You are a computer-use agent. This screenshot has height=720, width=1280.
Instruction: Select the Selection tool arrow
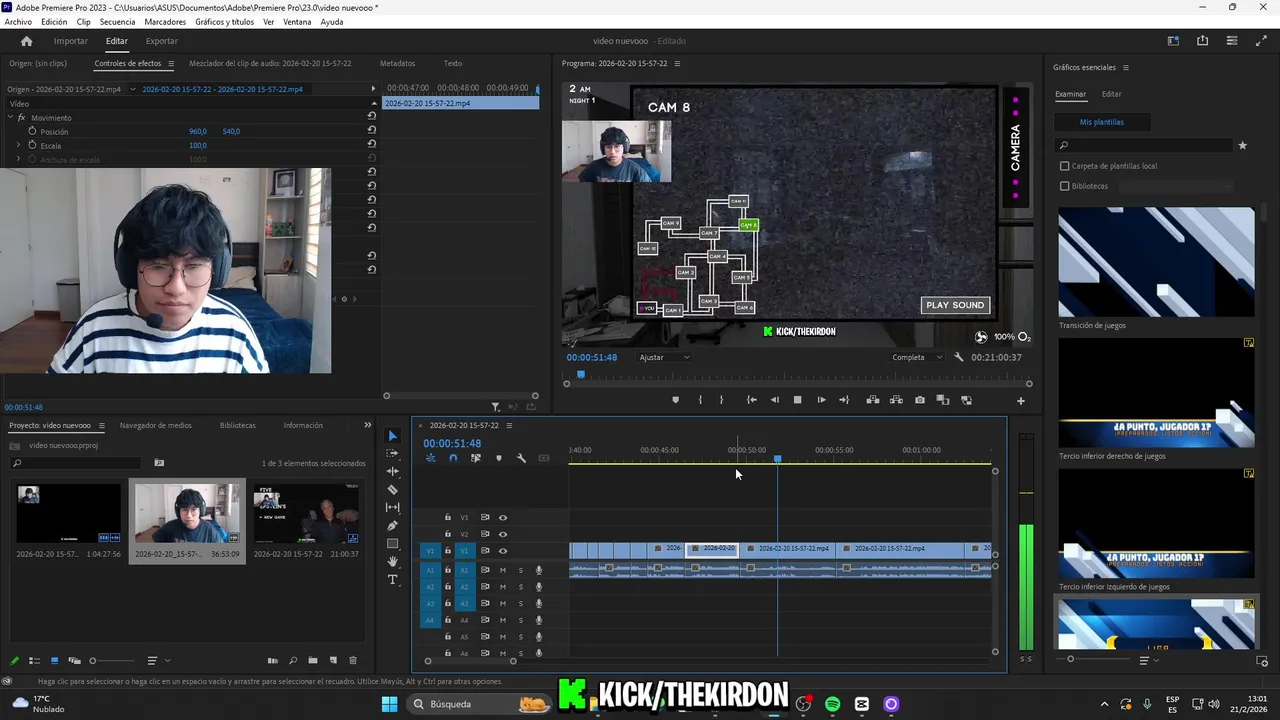[x=392, y=436]
